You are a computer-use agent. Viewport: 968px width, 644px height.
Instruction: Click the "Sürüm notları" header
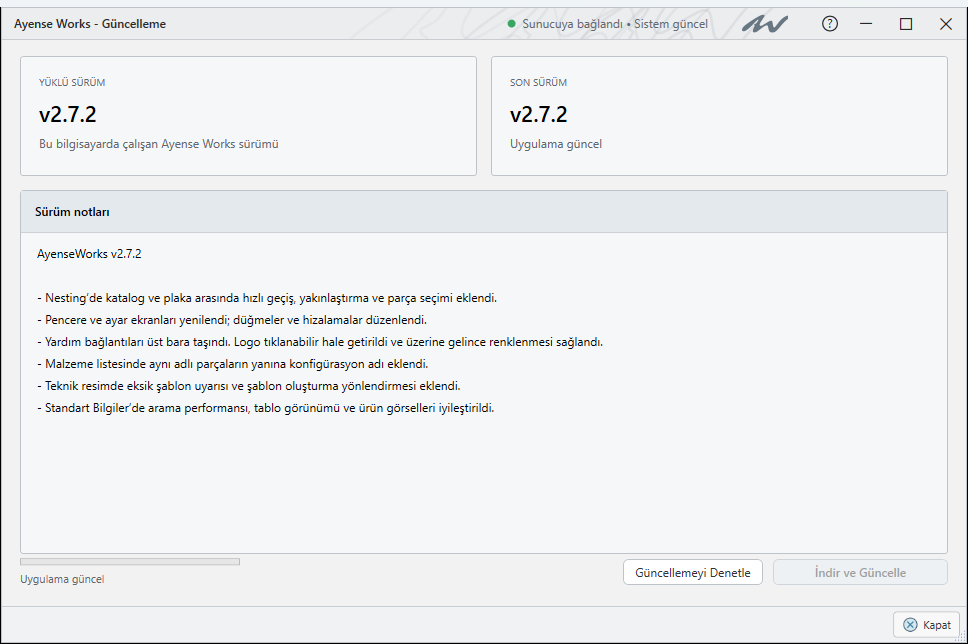(72, 212)
